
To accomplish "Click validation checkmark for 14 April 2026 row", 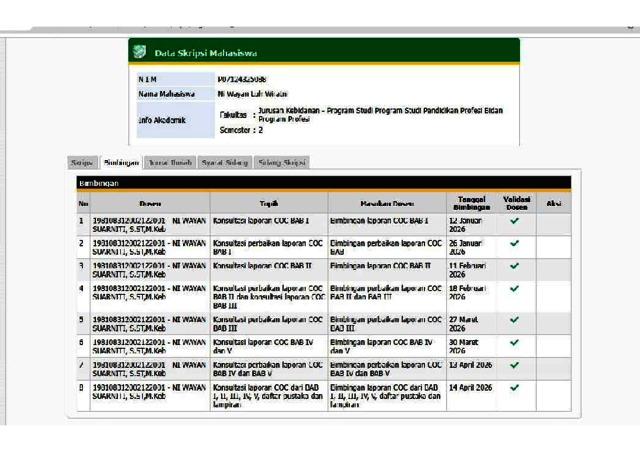I will 515,387.
